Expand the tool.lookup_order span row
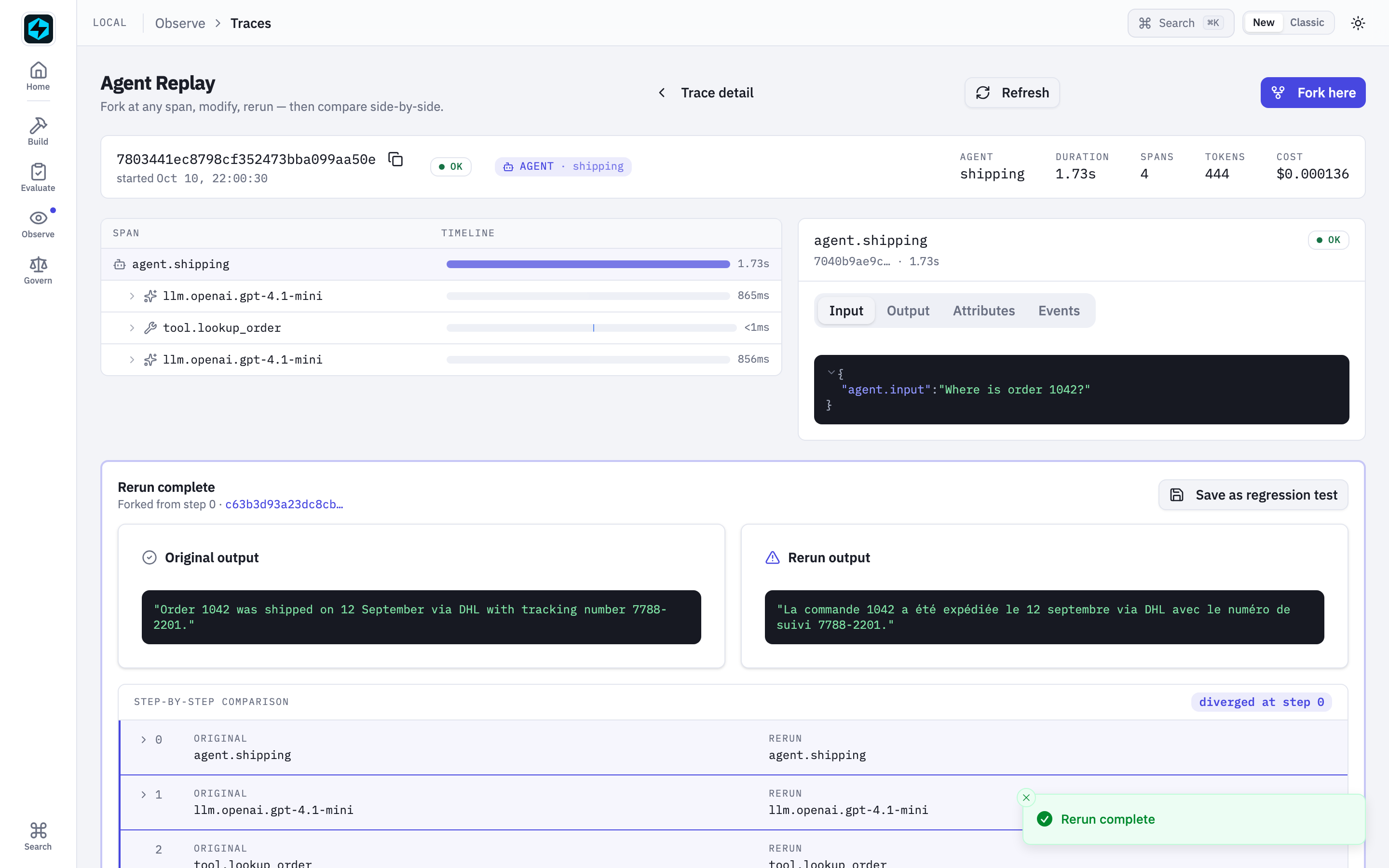 (x=132, y=328)
